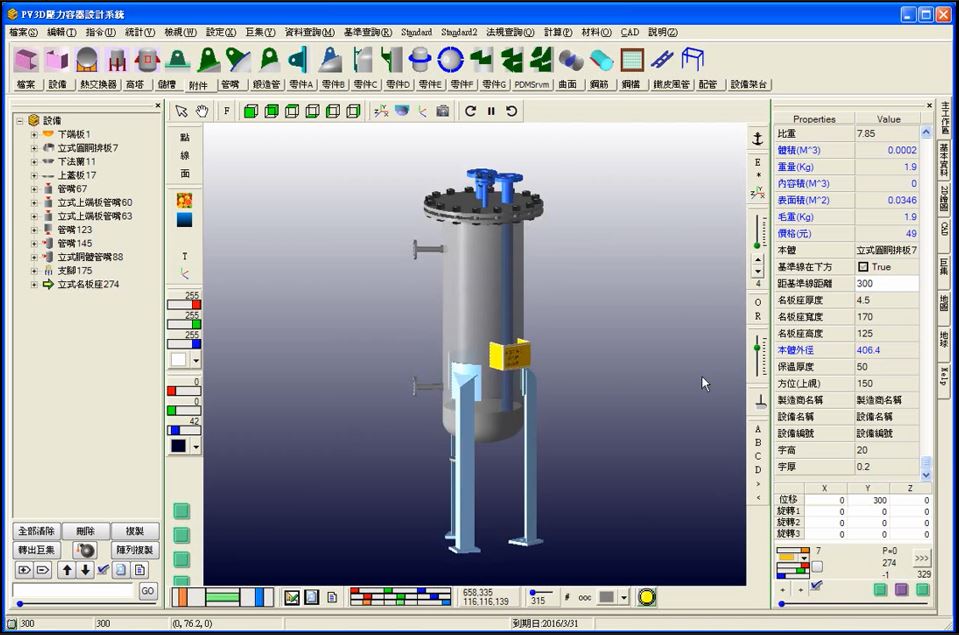This screenshot has width=959, height=635.
Task: Move selected item up with arrow
Action: (x=67, y=570)
